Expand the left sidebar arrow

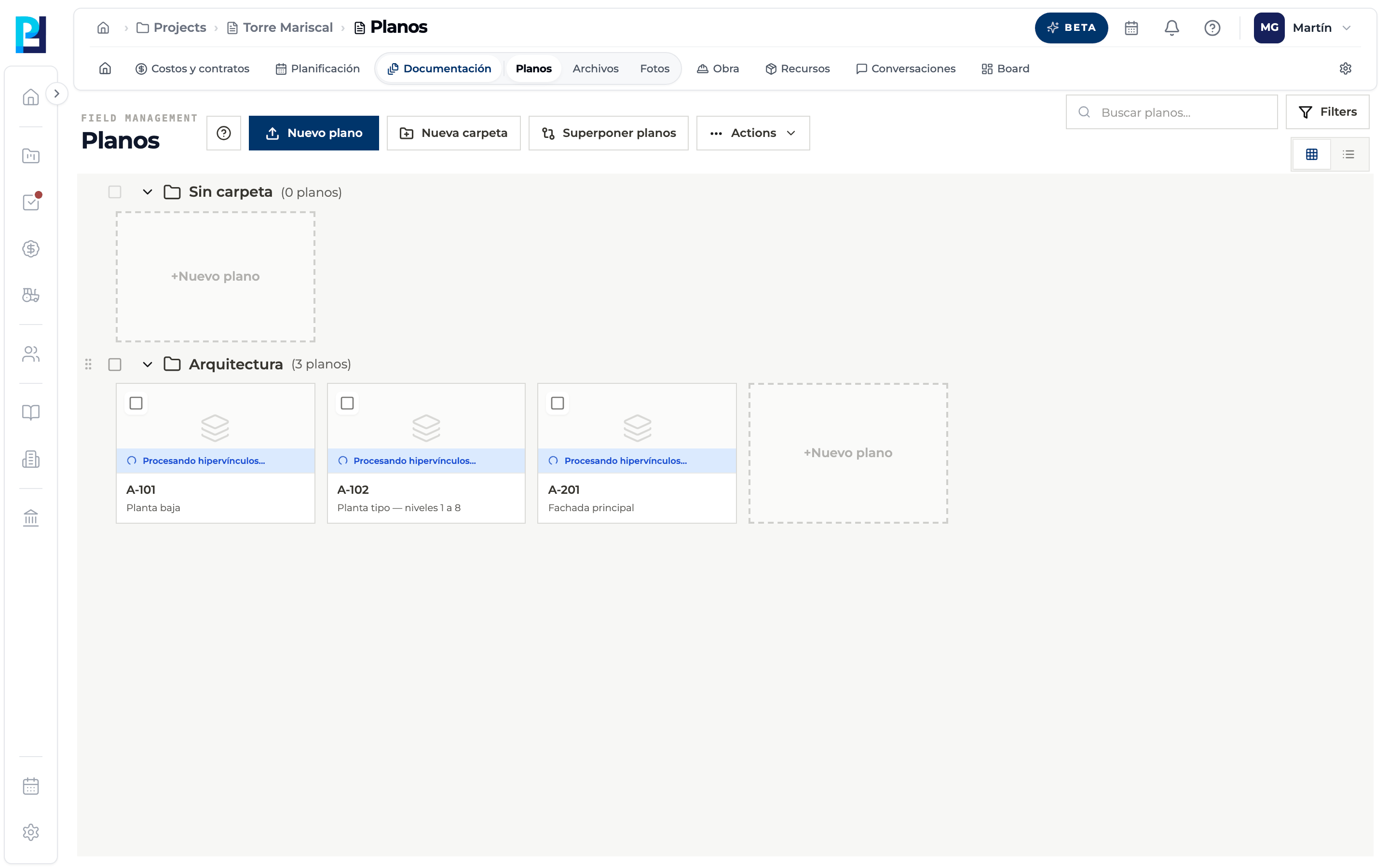click(x=56, y=94)
